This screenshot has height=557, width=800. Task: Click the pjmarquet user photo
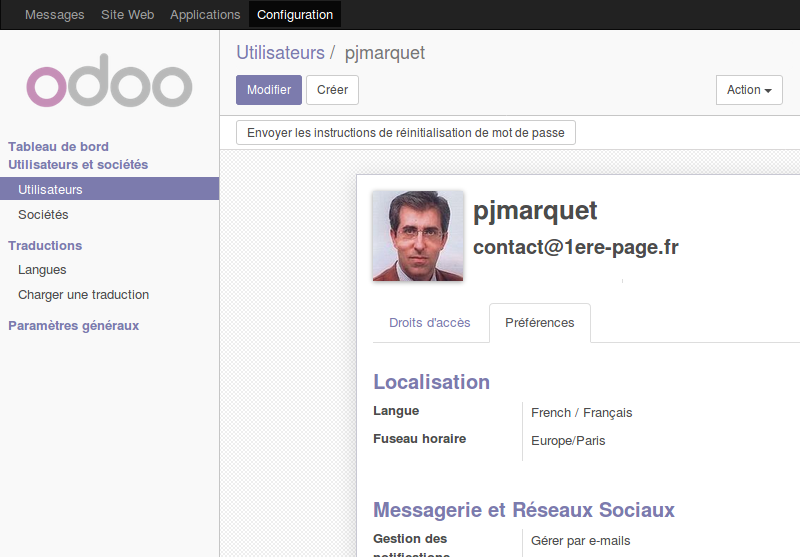point(418,236)
